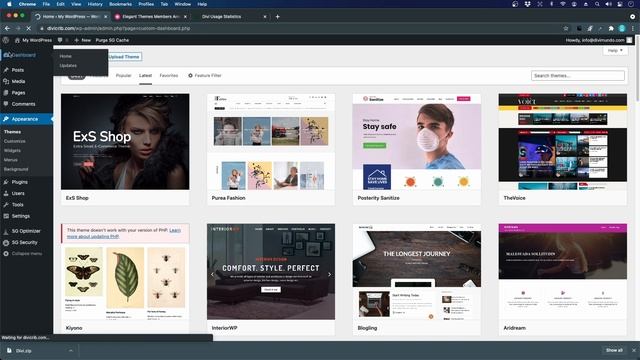Bookmark this page with the star icon
This screenshot has height=360, width=640.
tap(566, 28)
